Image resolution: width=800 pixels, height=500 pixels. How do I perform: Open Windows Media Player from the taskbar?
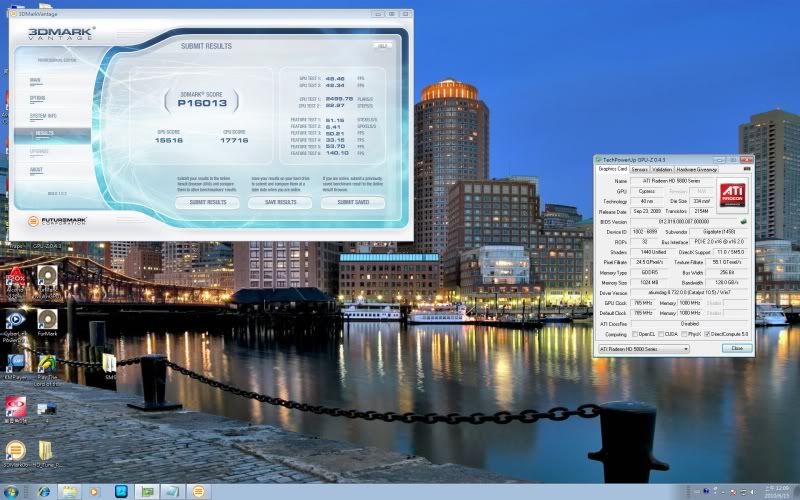94,492
